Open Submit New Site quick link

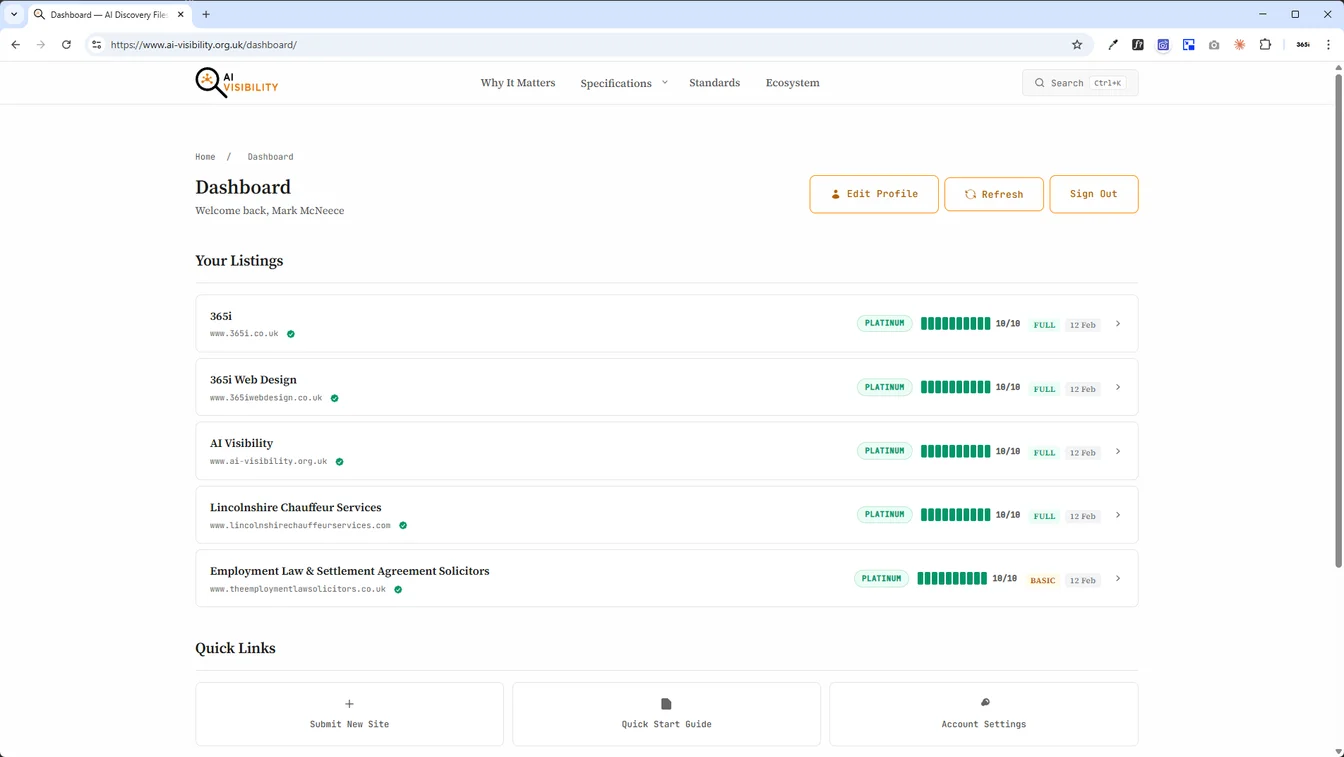tap(349, 714)
